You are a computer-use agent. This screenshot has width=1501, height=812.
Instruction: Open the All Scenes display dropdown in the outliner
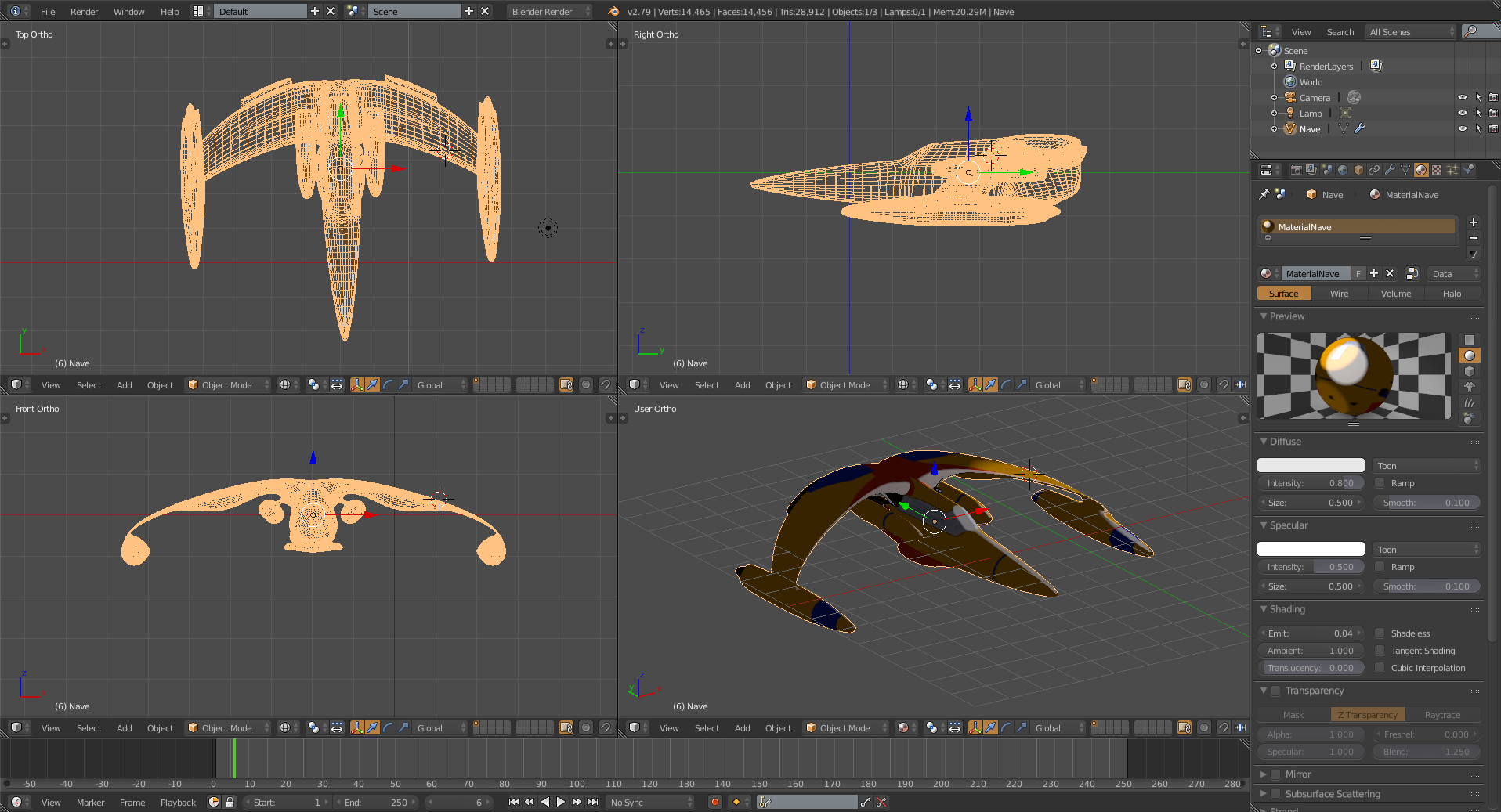1410,31
